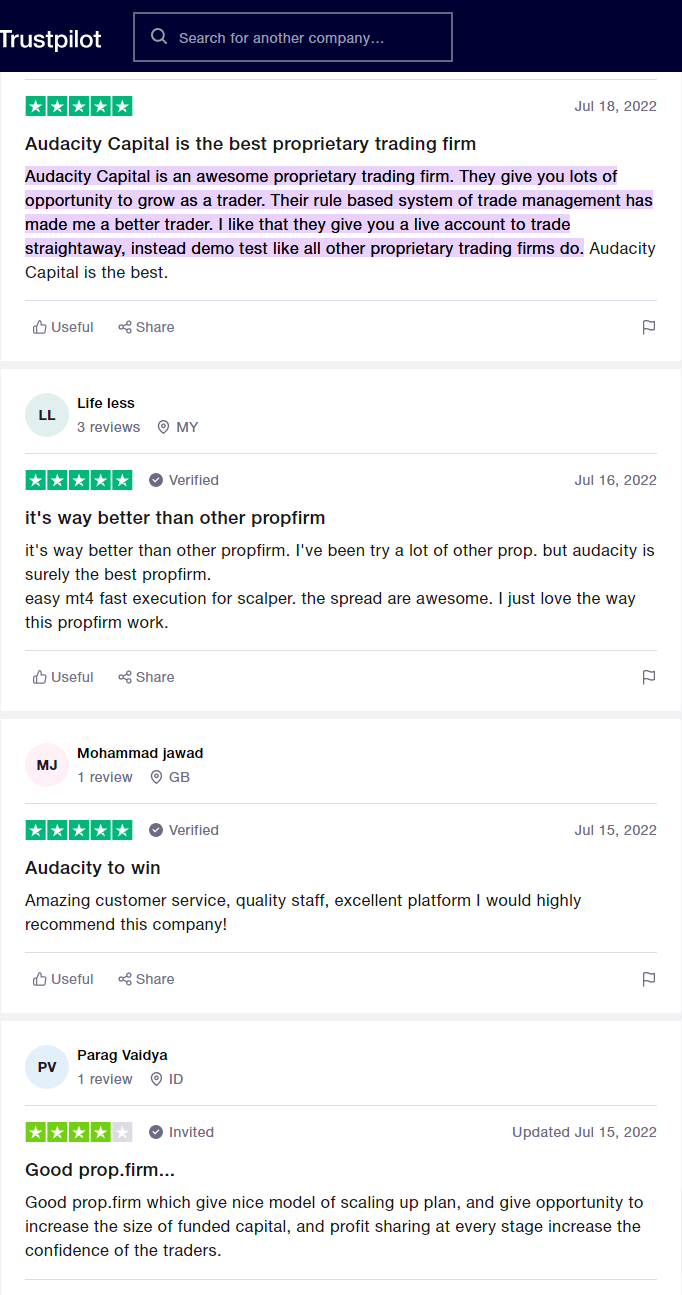
Task: Click the search magnifier icon
Action: pyautogui.click(x=158, y=37)
